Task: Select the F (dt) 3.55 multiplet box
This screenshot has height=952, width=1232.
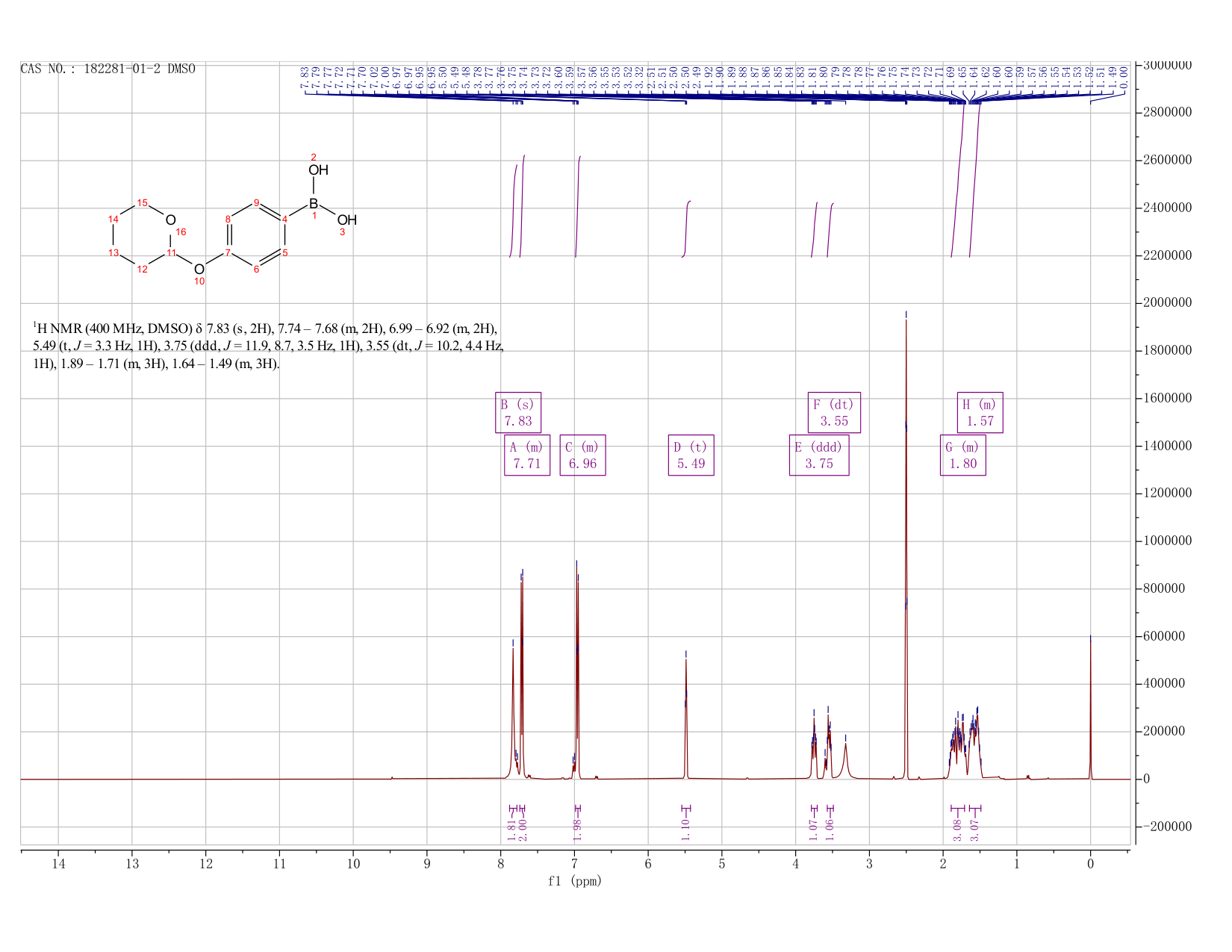Action: [834, 412]
